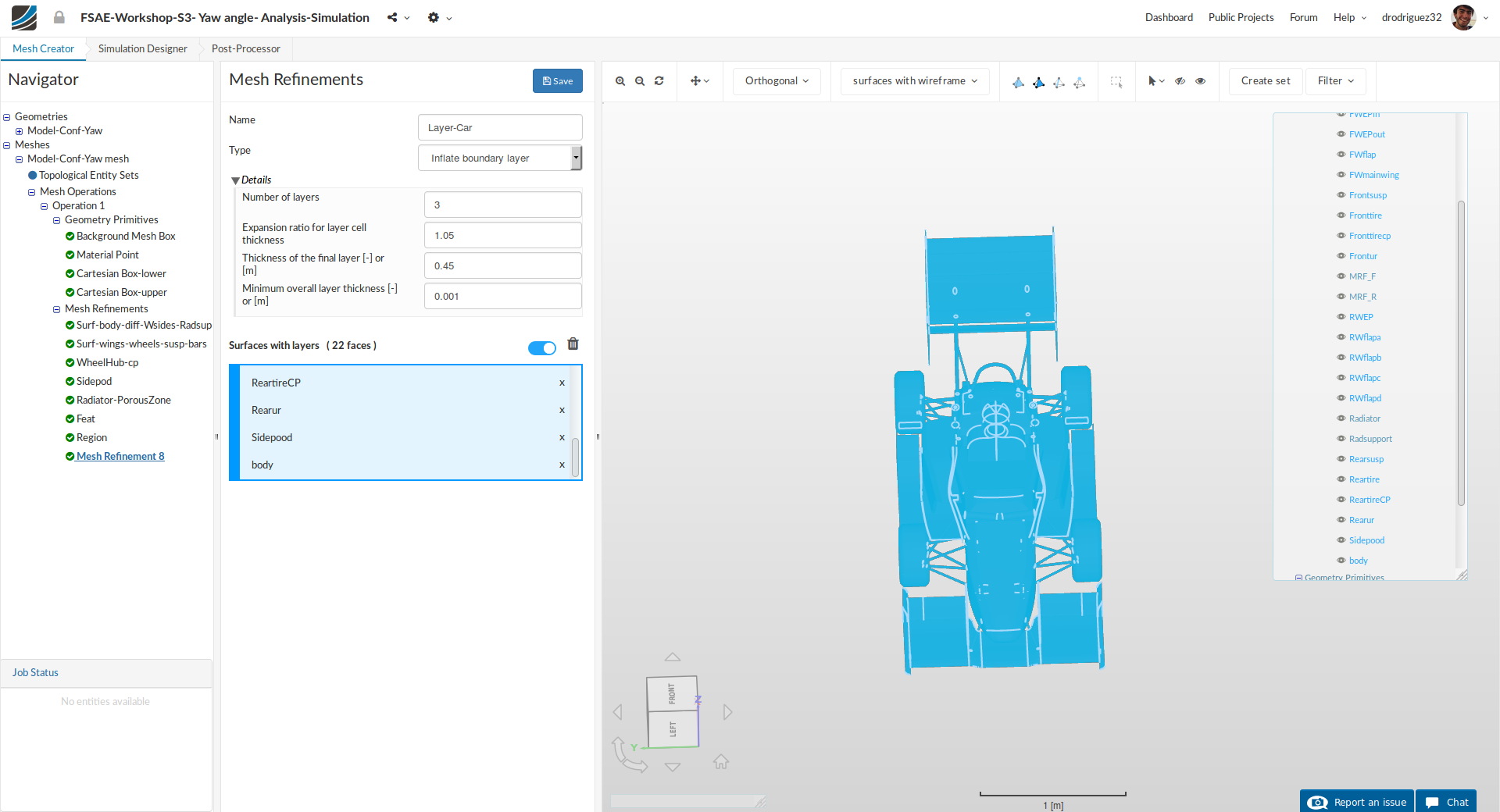Click the Create set button
This screenshot has height=812, width=1500.
click(x=1265, y=81)
